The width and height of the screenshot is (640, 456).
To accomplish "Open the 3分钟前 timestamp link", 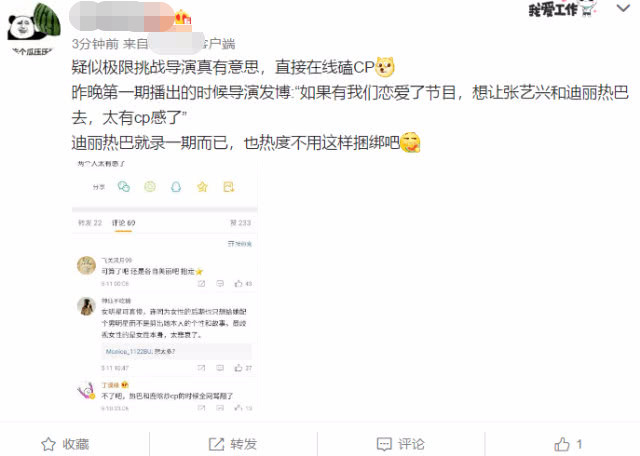I will tap(95, 44).
